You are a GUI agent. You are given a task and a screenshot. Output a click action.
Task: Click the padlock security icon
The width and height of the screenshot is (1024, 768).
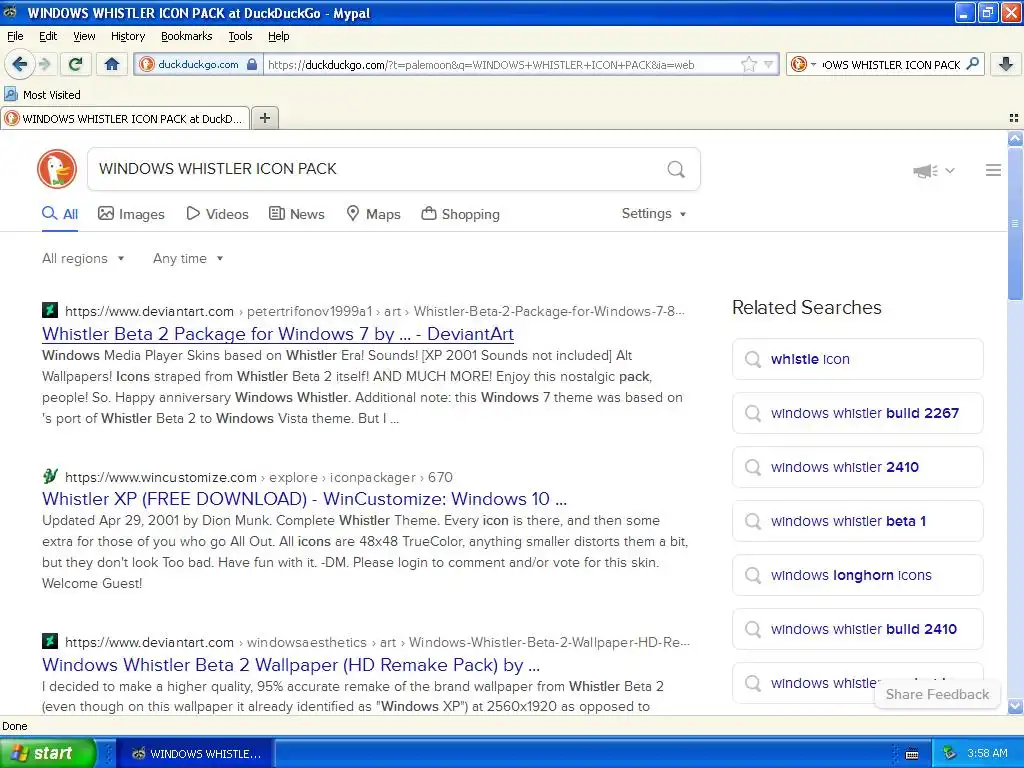pyautogui.click(x=252, y=65)
